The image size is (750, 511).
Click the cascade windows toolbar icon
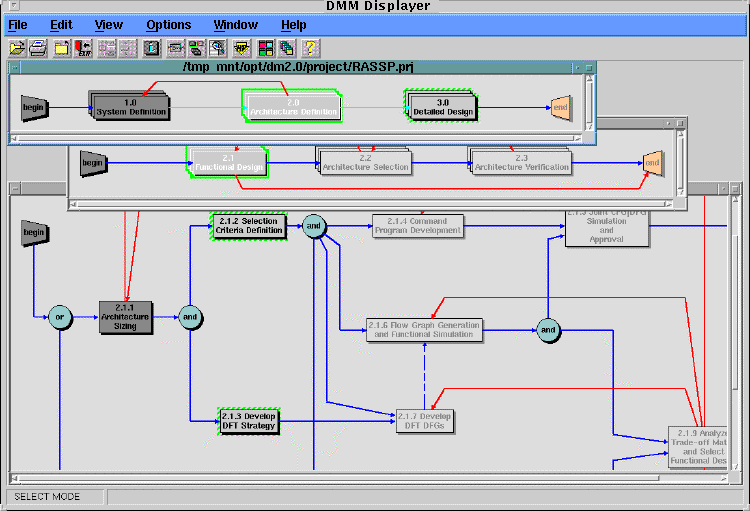[287, 47]
